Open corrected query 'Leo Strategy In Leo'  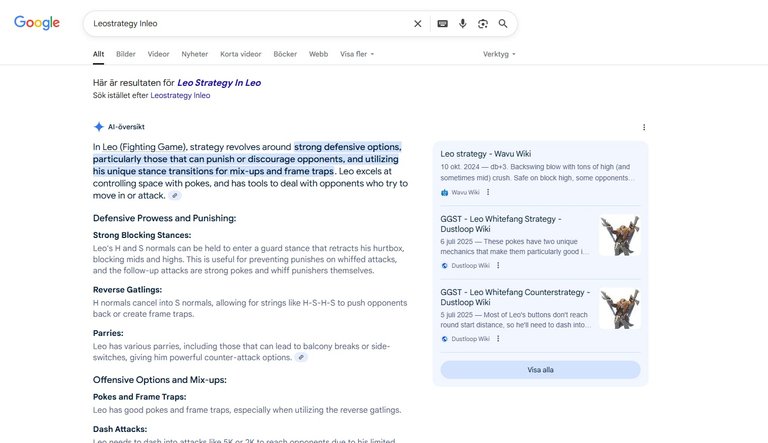pos(219,83)
